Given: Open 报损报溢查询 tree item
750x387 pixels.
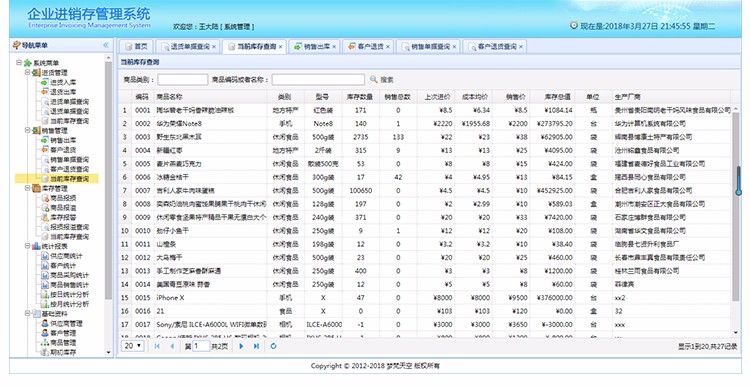Looking at the screenshot, I should point(69,227).
